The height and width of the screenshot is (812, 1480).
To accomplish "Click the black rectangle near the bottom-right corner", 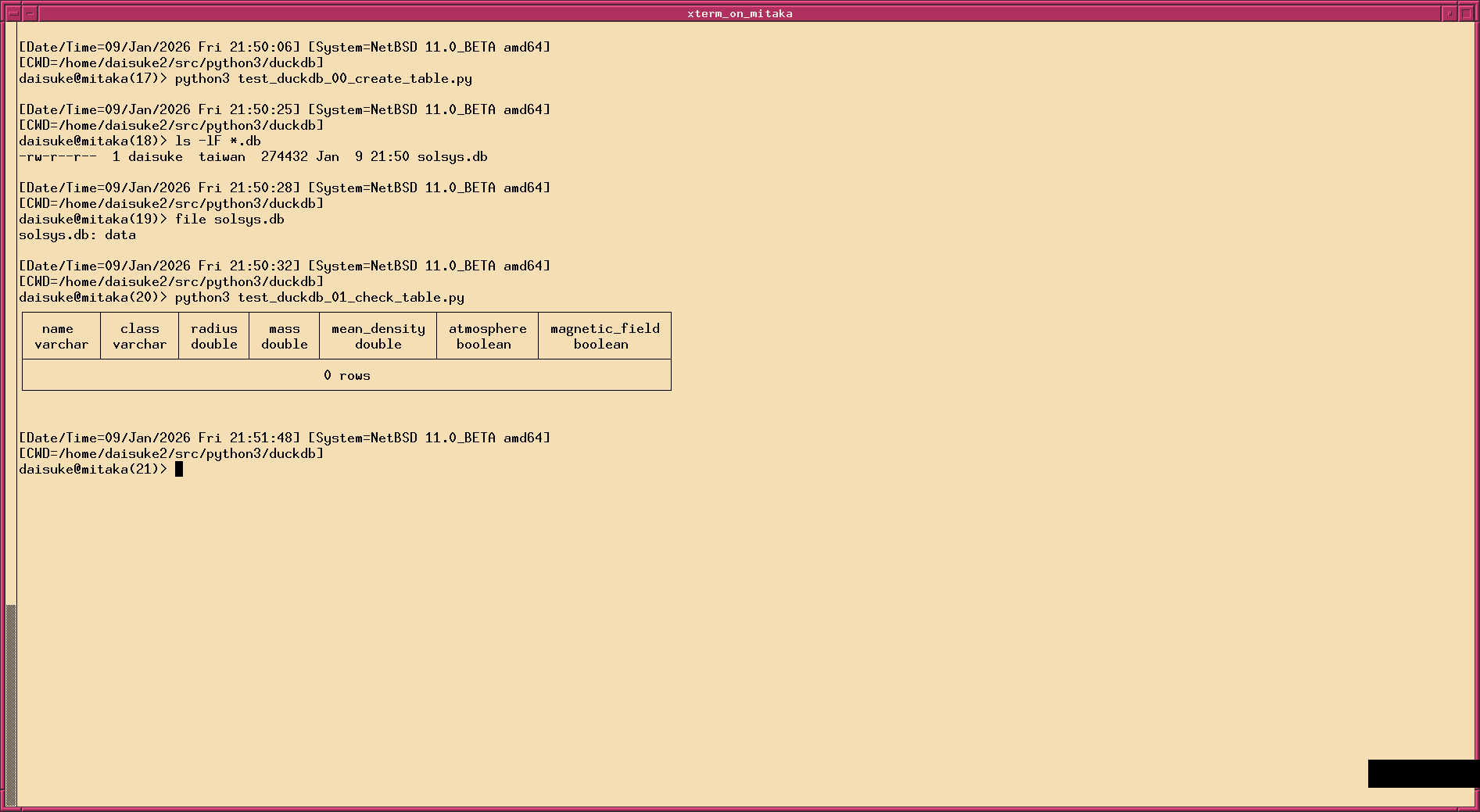I will coord(1423,774).
